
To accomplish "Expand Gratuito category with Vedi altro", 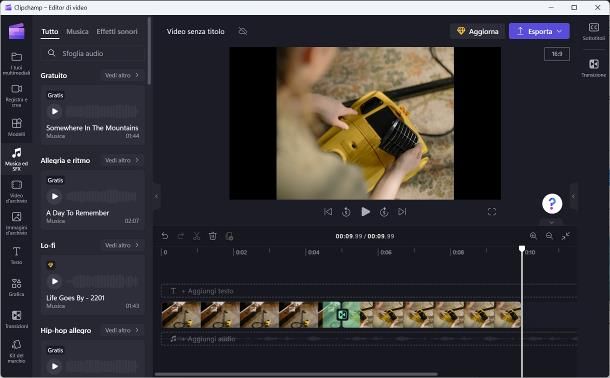I will pos(122,75).
